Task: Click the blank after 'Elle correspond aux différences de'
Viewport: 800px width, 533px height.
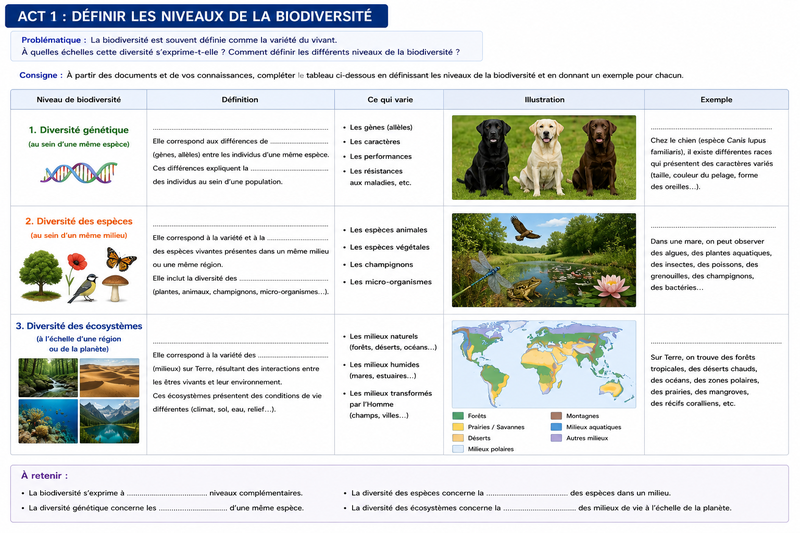Action: click(x=299, y=142)
